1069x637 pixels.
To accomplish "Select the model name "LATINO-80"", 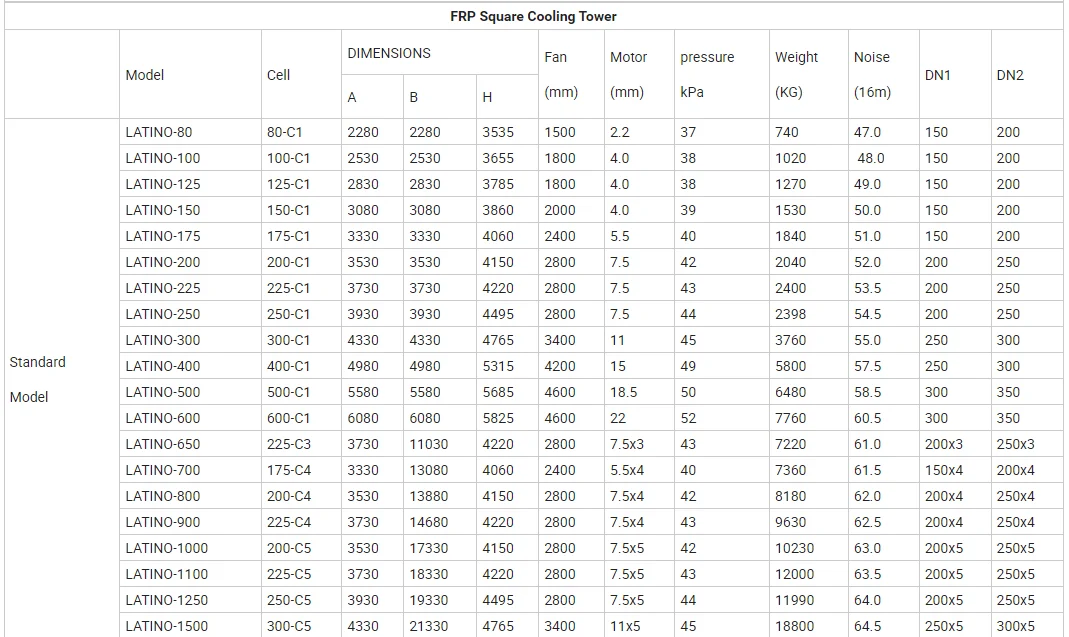I will point(159,132).
